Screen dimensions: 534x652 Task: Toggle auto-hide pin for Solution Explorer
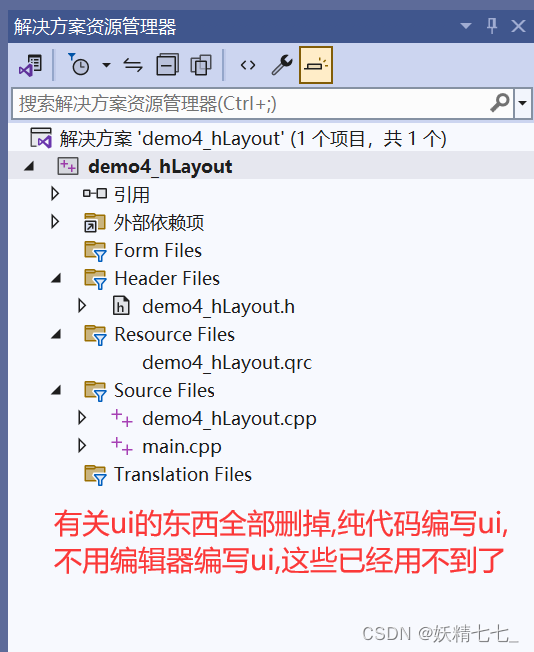pos(492,26)
